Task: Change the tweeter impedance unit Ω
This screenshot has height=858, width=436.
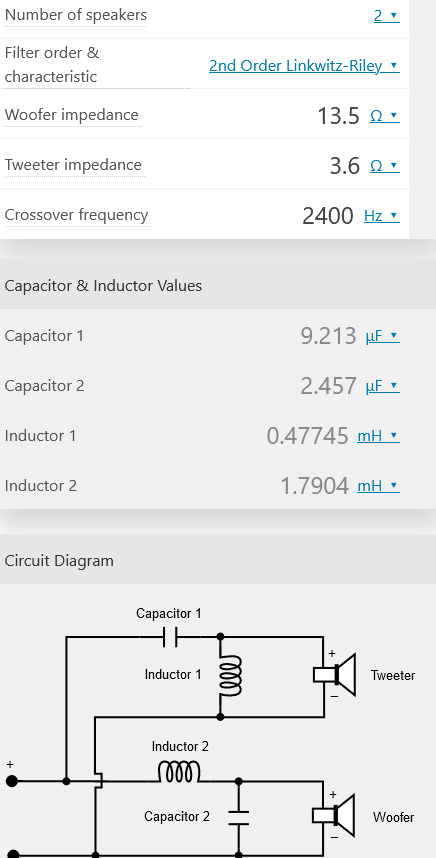Action: [385, 165]
